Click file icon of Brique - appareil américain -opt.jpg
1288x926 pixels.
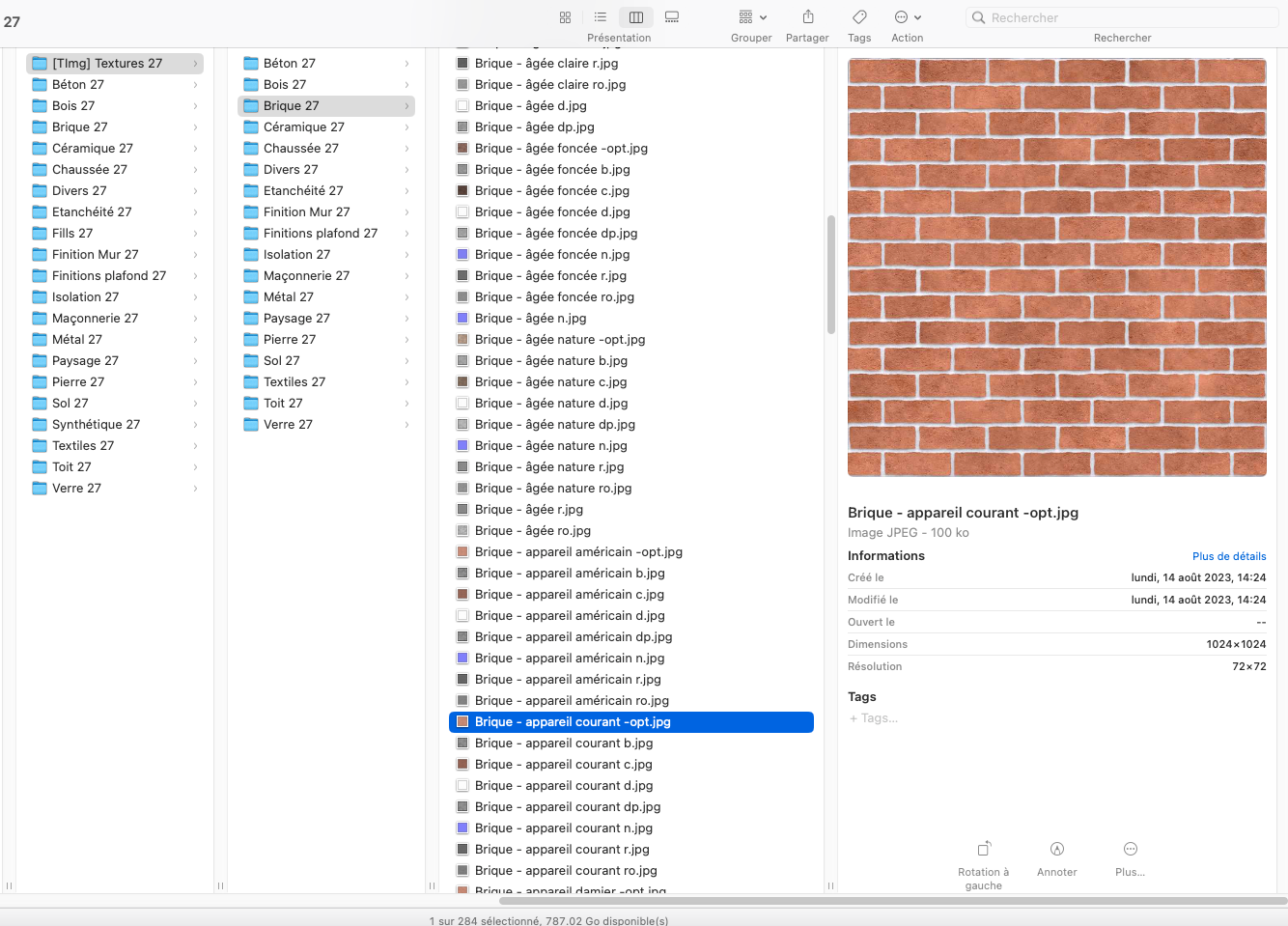coord(462,552)
